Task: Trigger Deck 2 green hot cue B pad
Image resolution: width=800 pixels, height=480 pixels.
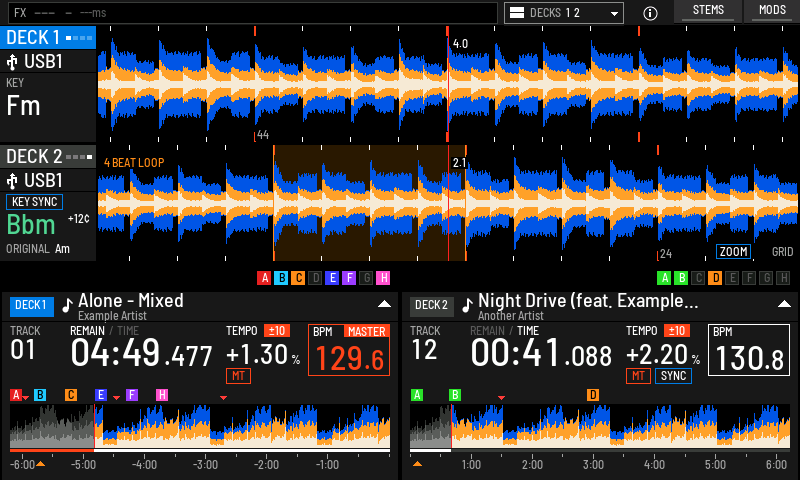Action: tap(681, 278)
